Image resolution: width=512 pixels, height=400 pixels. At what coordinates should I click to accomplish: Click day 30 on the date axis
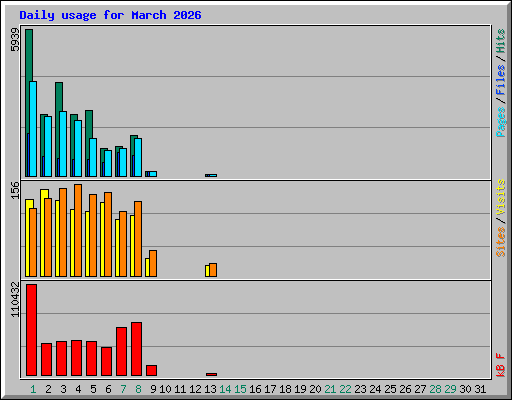pyautogui.click(x=465, y=389)
